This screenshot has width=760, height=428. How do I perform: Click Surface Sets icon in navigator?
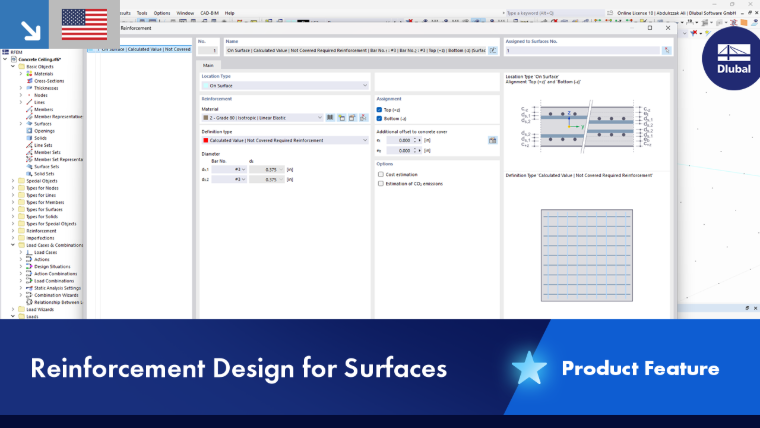[x=29, y=166]
